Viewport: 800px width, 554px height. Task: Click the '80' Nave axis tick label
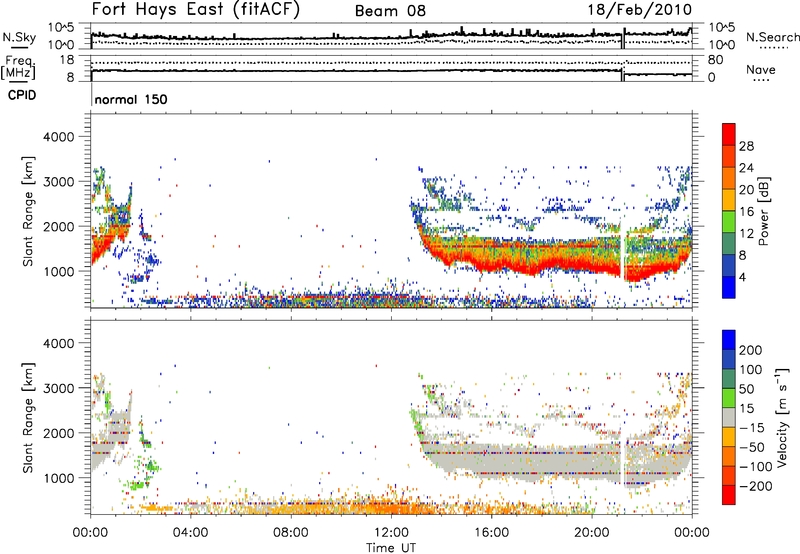715,60
